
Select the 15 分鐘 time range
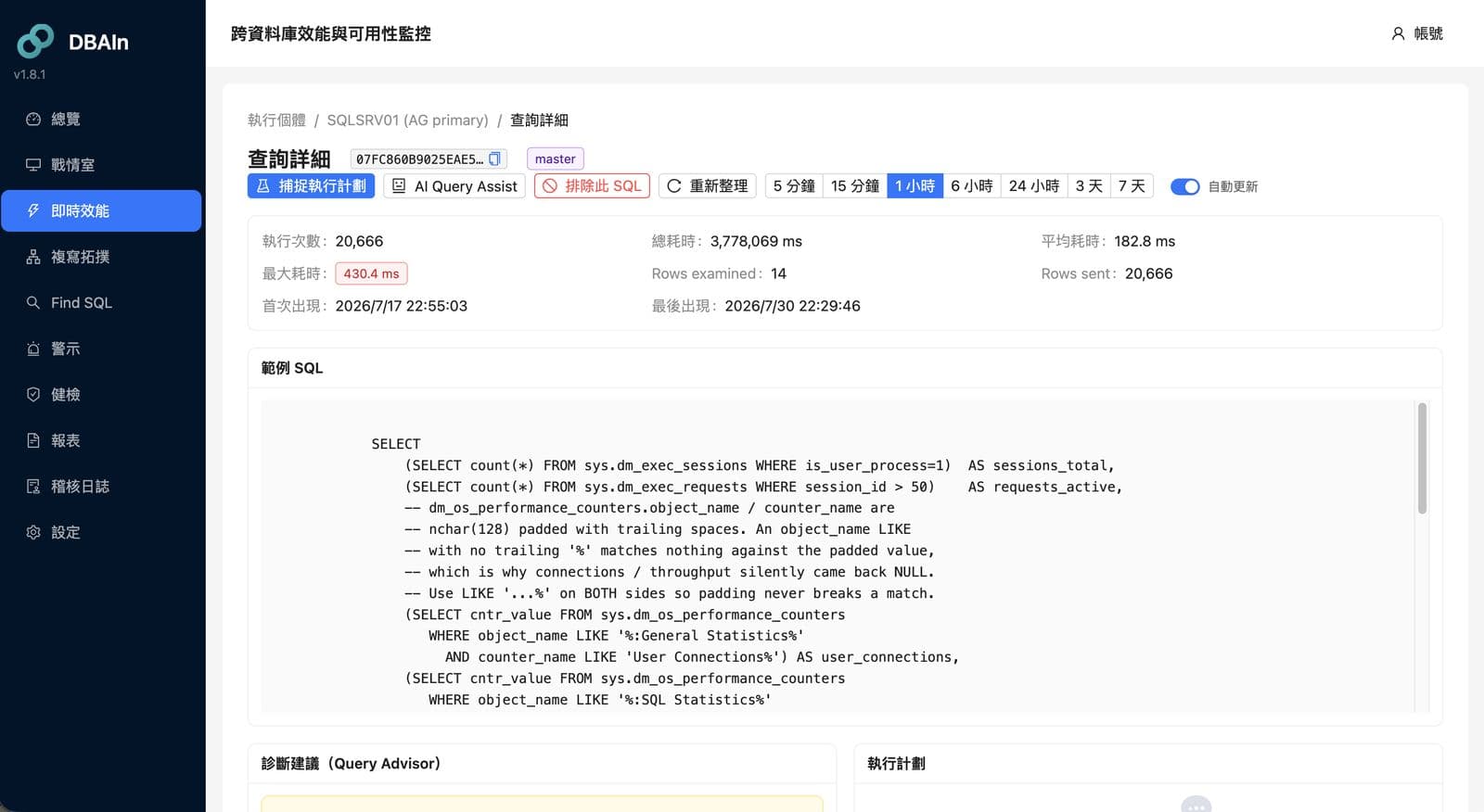click(855, 185)
